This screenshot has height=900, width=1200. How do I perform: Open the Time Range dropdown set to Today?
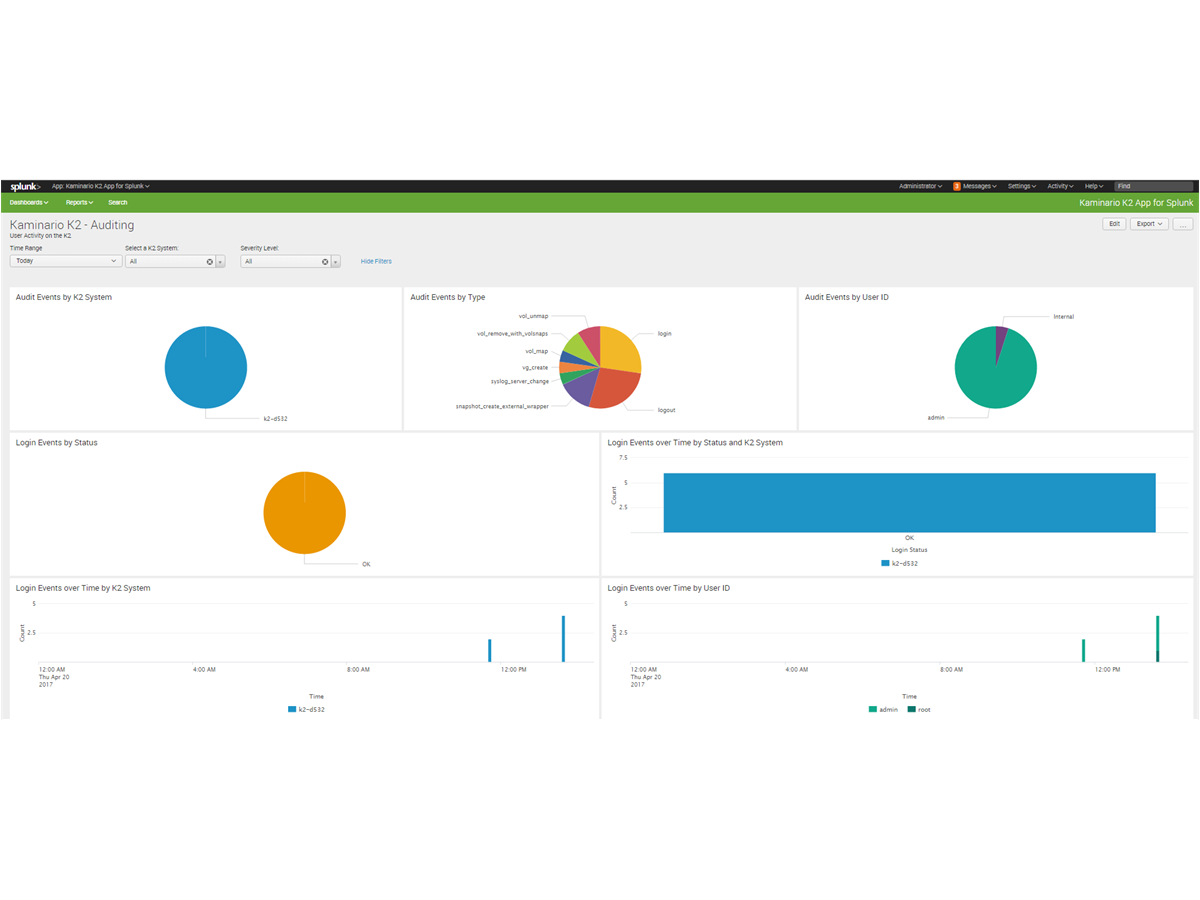pyautogui.click(x=66, y=261)
